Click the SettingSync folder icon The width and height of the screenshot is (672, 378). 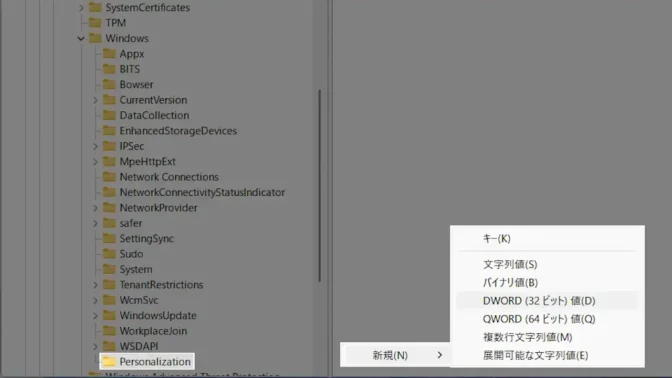tap(109, 238)
